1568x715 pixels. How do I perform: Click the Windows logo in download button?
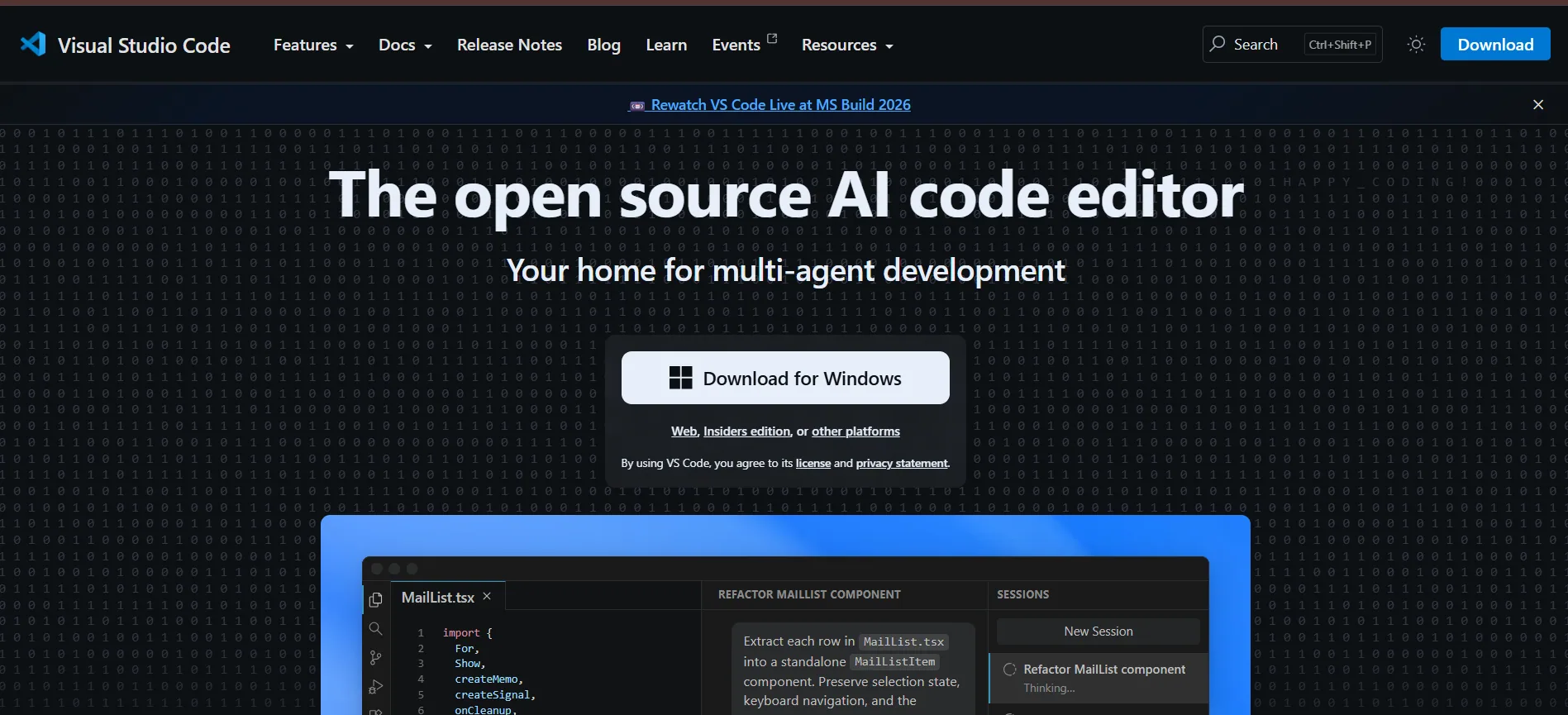(680, 378)
